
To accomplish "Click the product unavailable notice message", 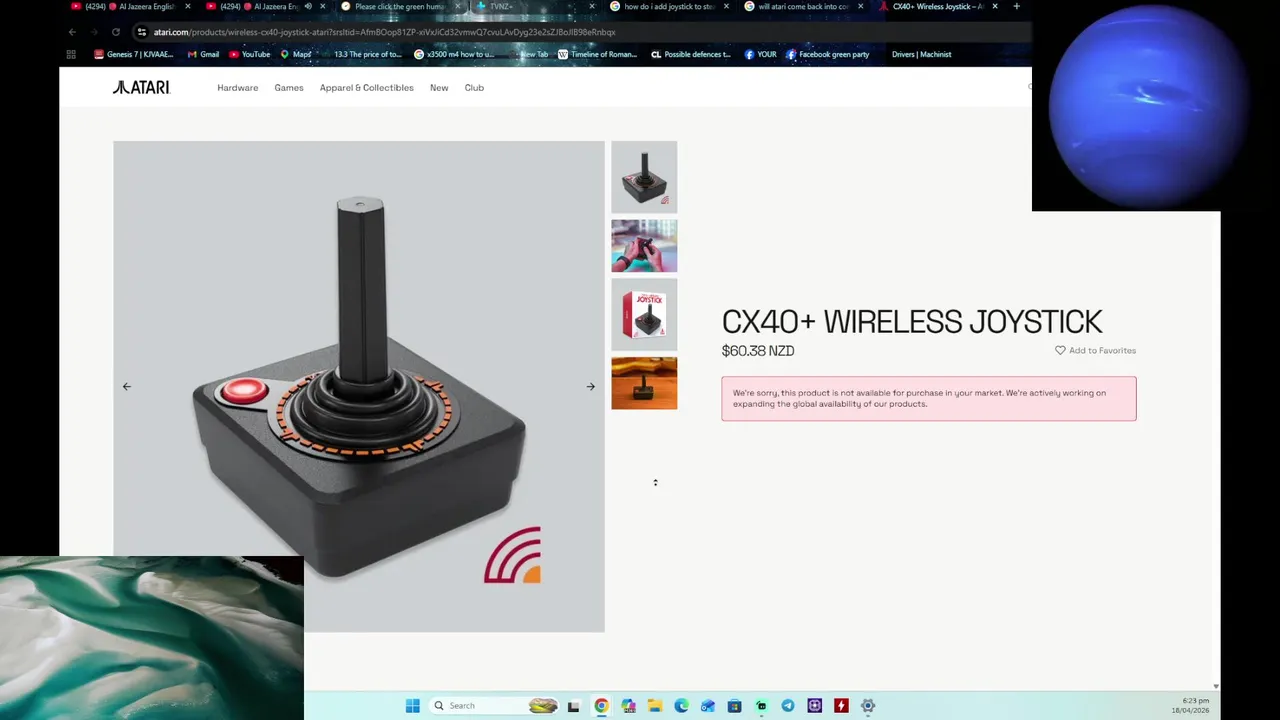I will (x=929, y=398).
